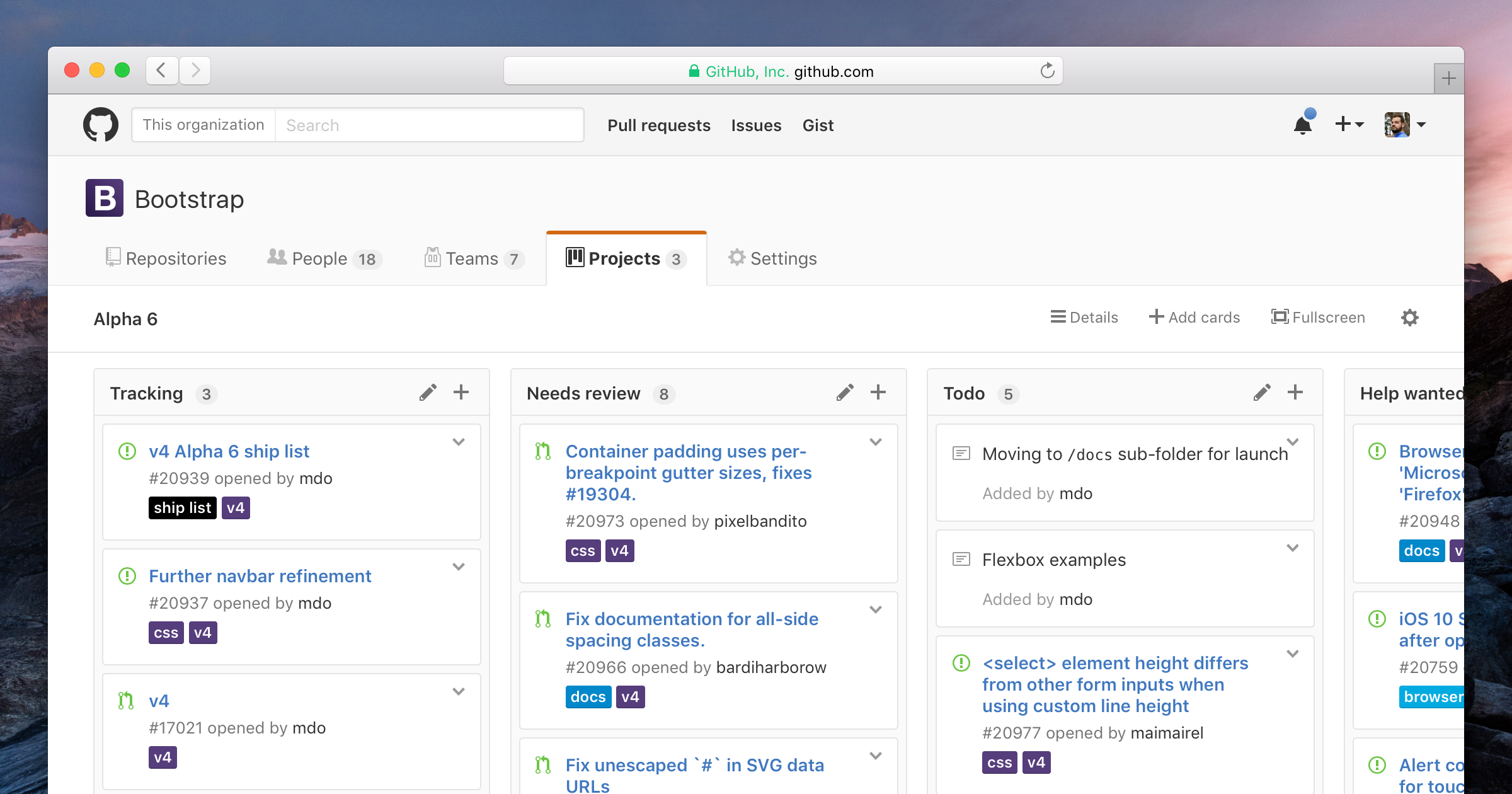Click the note icon on Flexbox examples card
The image size is (1512, 794).
tap(960, 559)
